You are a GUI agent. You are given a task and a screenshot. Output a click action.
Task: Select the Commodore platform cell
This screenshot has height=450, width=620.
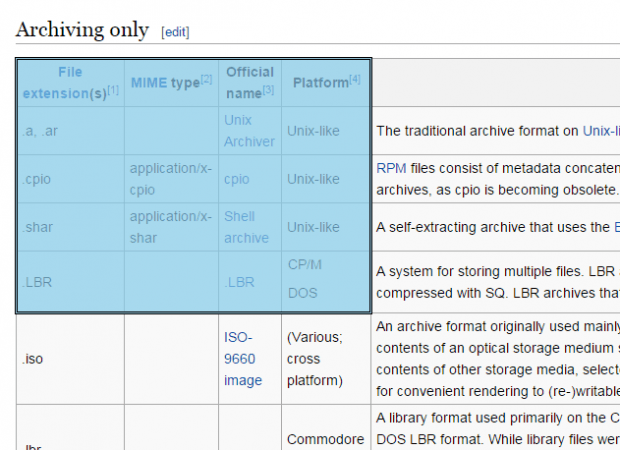click(x=326, y=439)
